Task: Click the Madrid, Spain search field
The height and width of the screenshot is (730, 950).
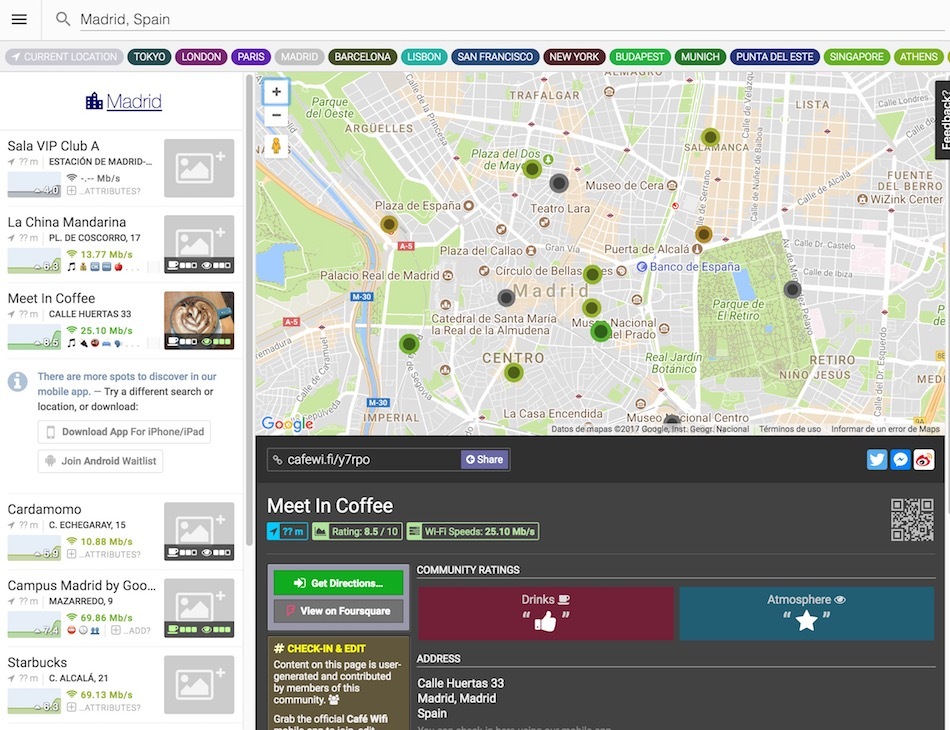Action: 500,19
